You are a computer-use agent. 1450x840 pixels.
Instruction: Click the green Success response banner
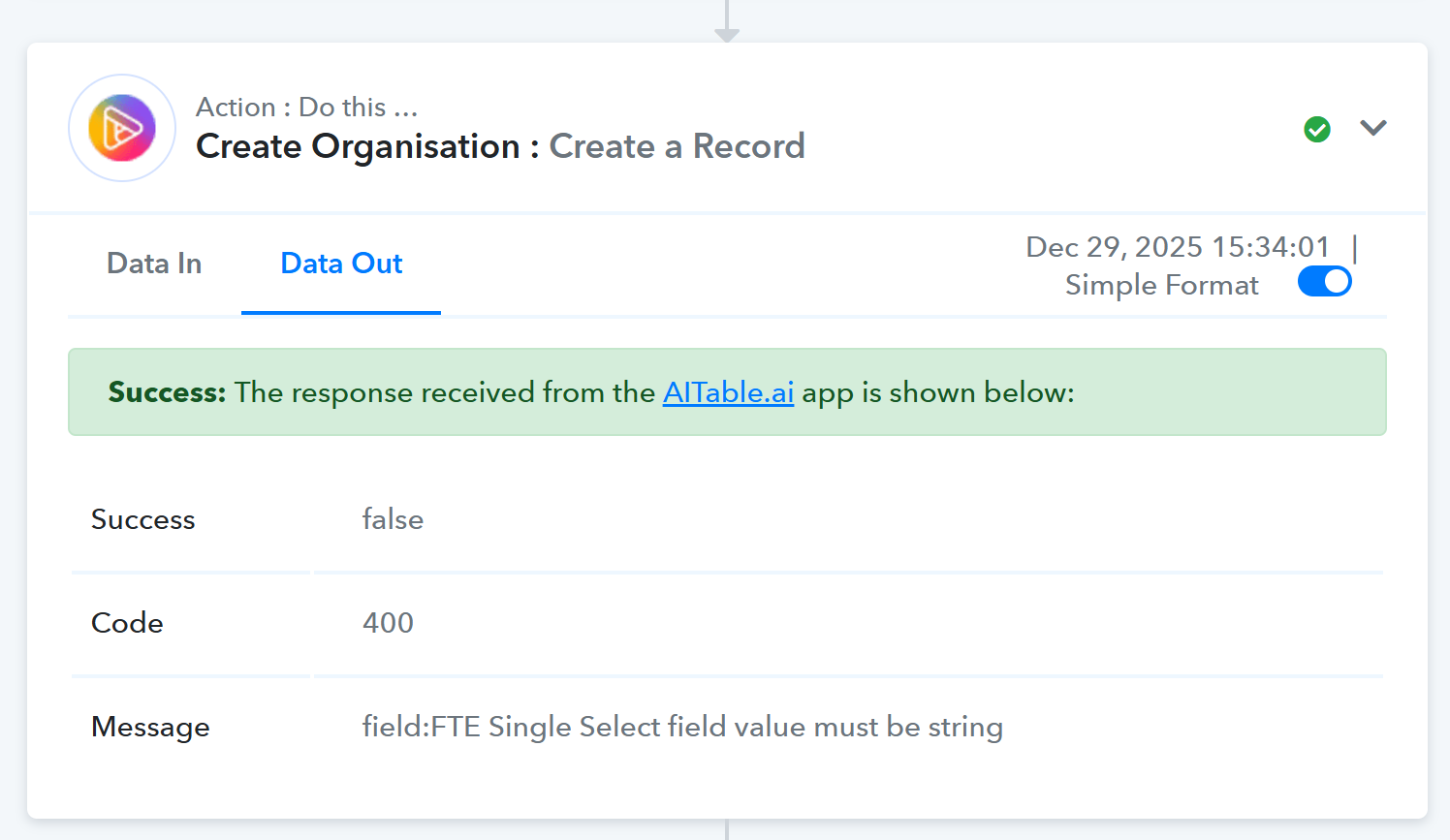pos(1212,392)
